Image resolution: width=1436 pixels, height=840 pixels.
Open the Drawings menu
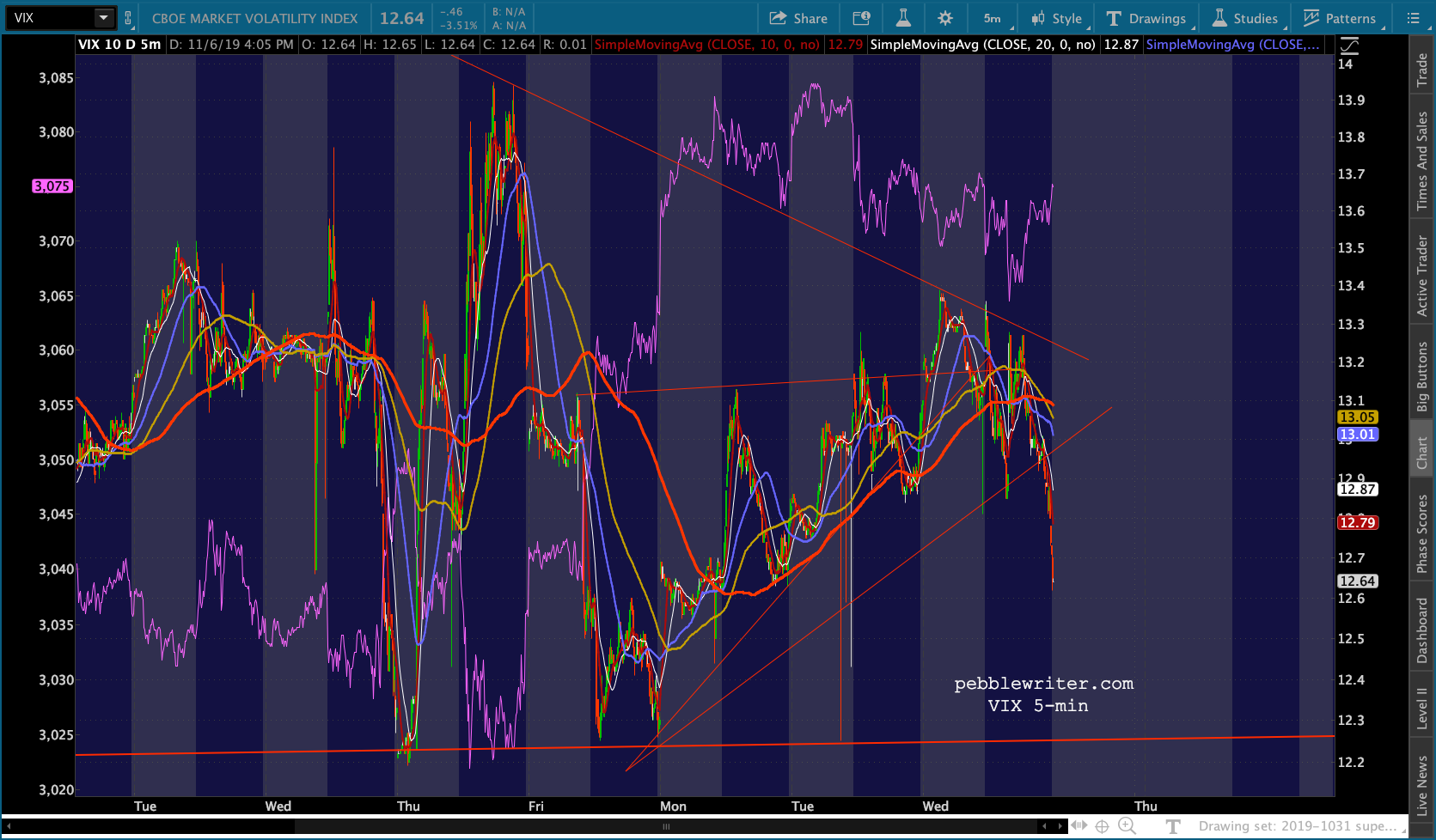pyautogui.click(x=1146, y=18)
